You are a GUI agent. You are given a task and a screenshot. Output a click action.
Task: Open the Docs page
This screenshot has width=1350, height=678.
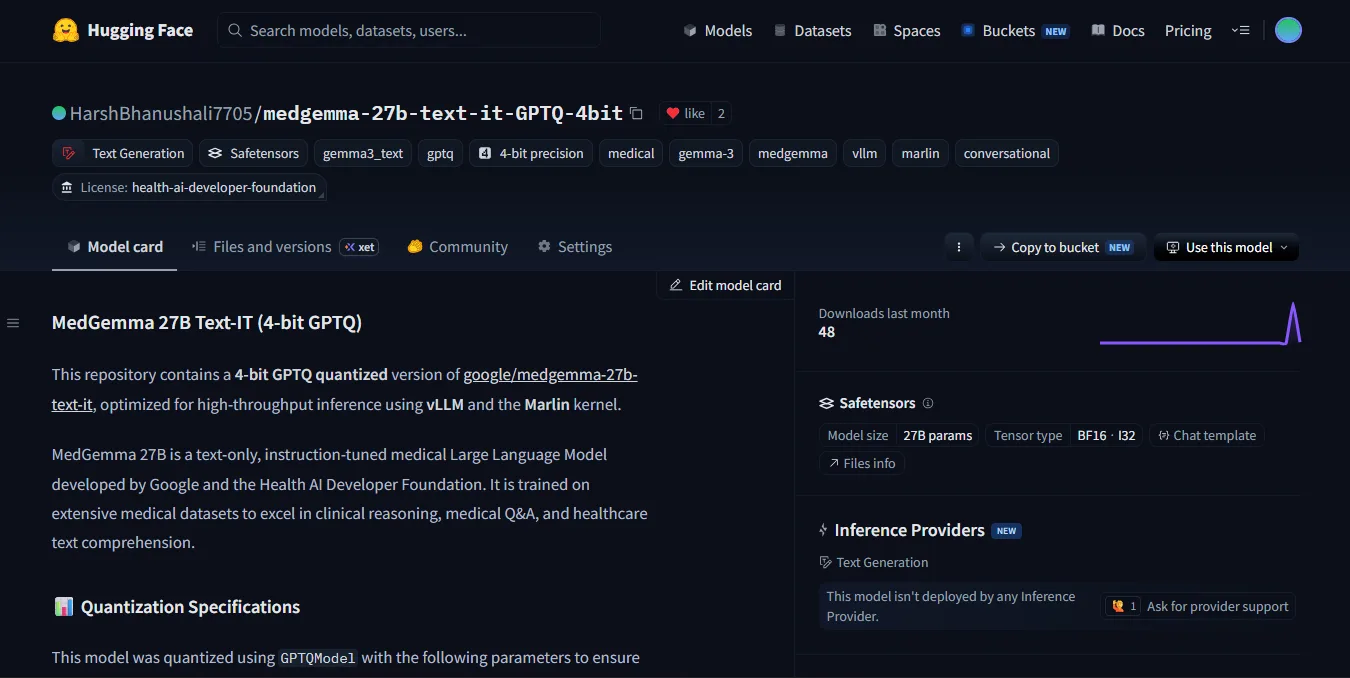(x=1117, y=31)
